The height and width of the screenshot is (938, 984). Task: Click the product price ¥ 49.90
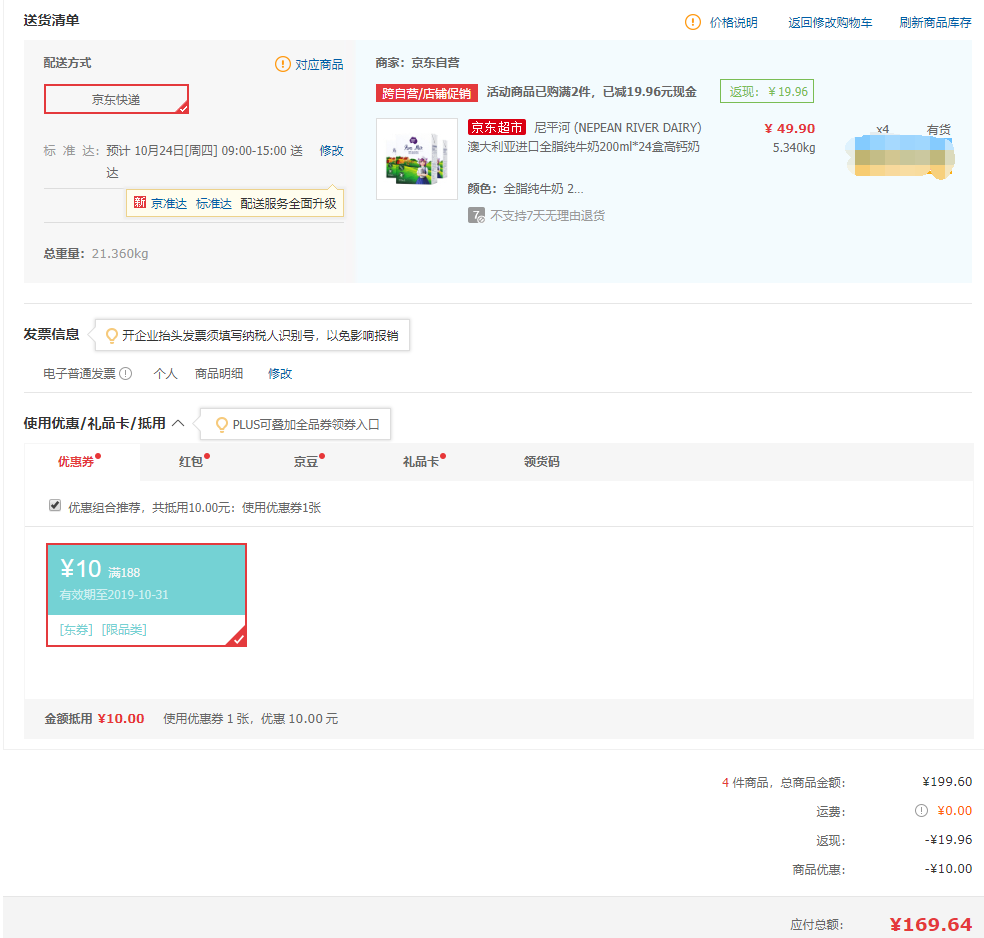click(789, 129)
